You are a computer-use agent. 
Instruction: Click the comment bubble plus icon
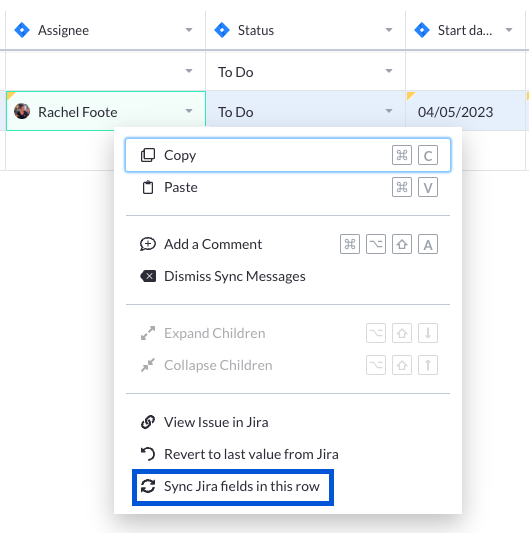(x=148, y=244)
